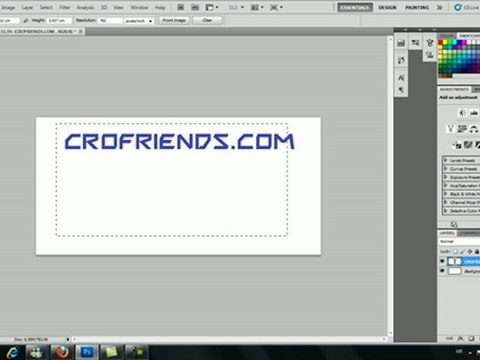The width and height of the screenshot is (480, 360).
Task: Open the Filter menu
Action: [x=65, y=7]
